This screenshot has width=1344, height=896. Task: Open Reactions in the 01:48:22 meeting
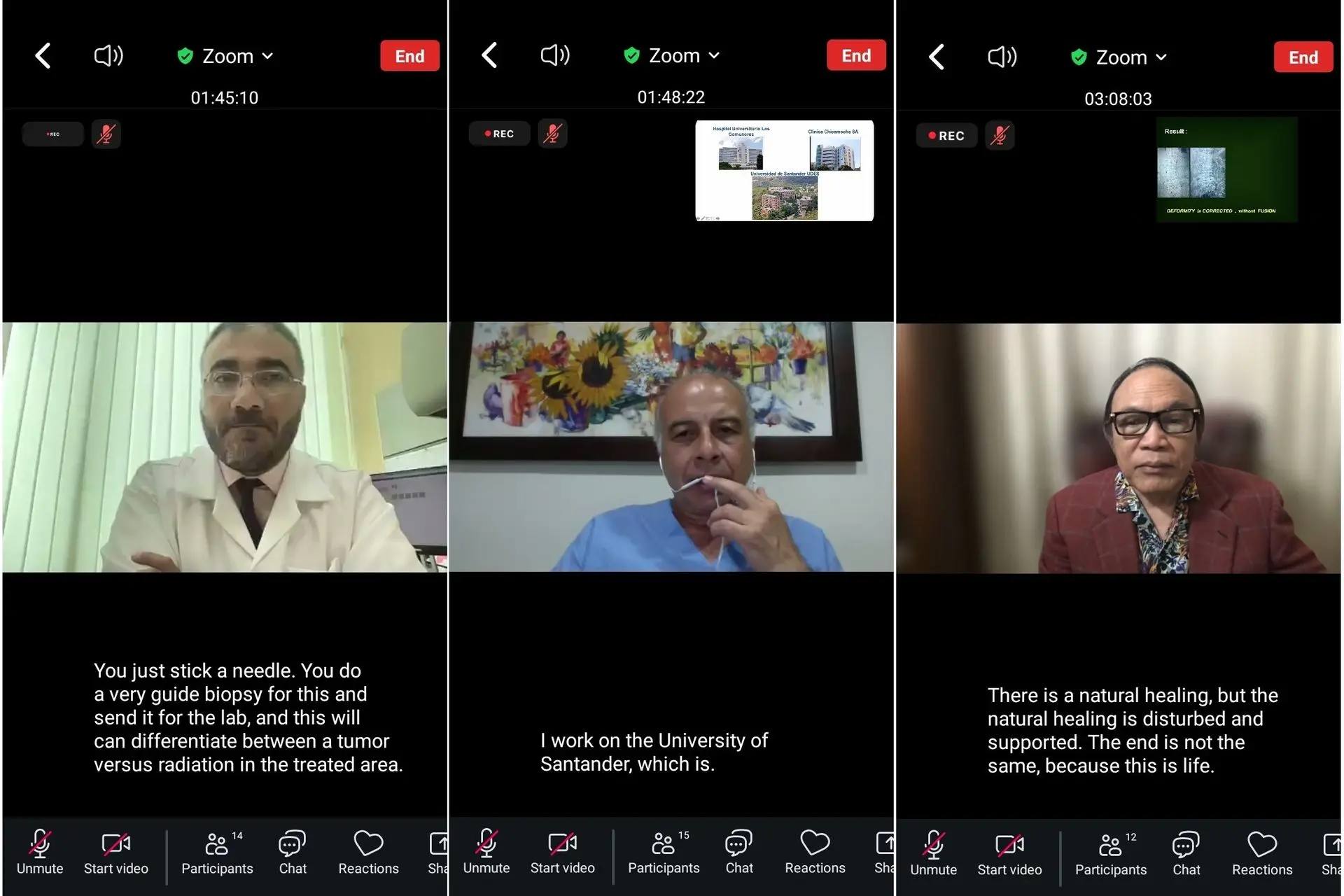pos(815,852)
